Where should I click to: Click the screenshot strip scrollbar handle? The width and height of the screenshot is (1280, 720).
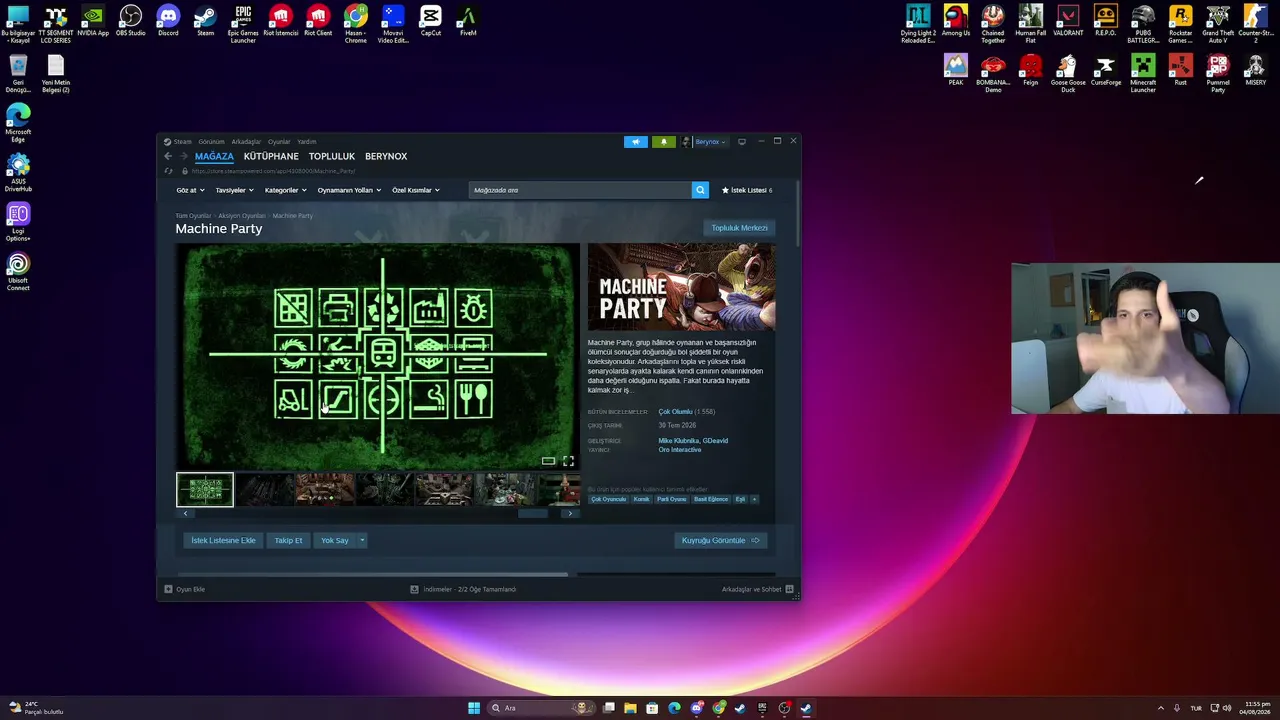[x=533, y=513]
